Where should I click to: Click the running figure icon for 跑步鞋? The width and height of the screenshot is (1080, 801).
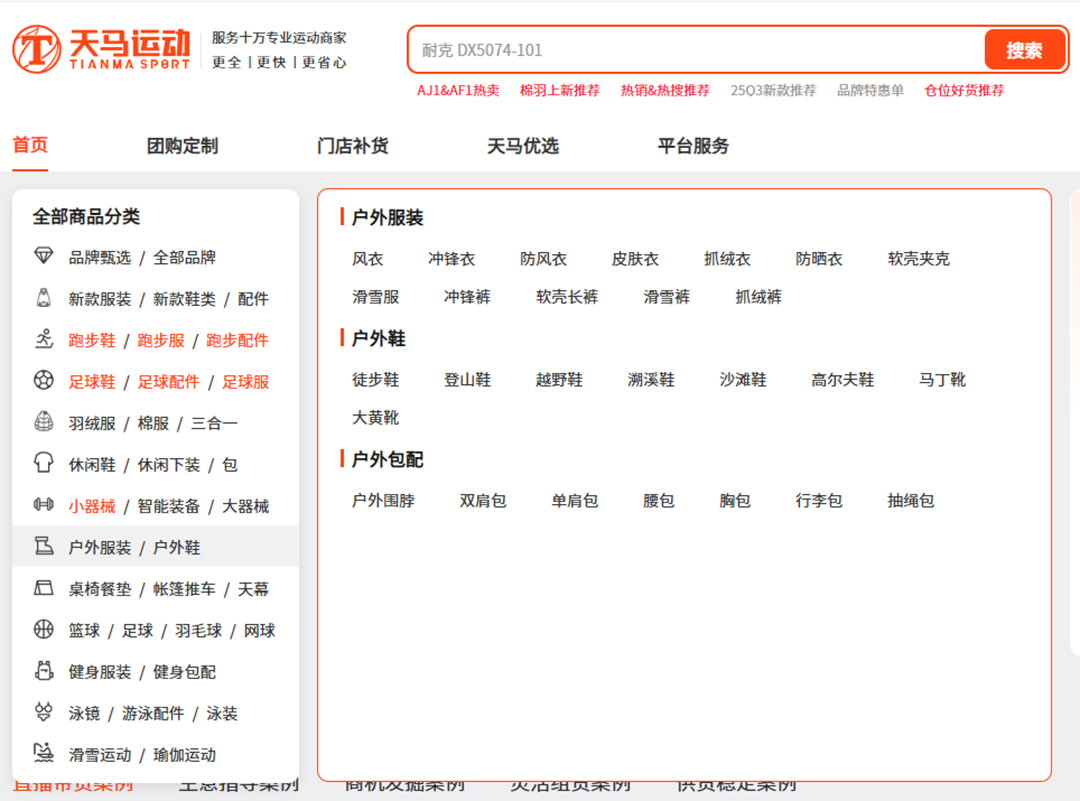click(x=43, y=339)
